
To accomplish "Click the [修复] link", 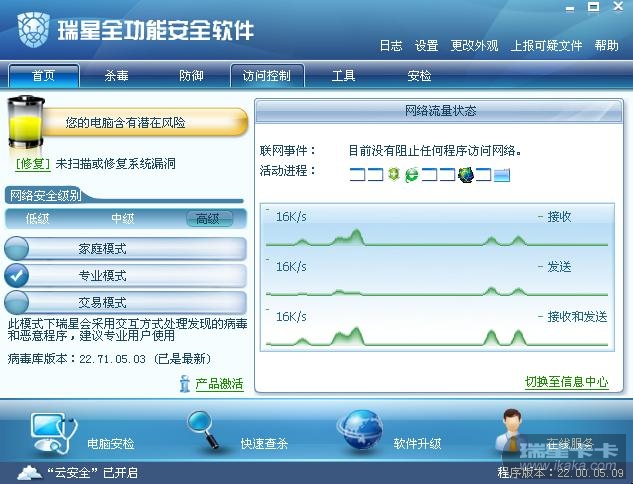I will [x=33, y=163].
